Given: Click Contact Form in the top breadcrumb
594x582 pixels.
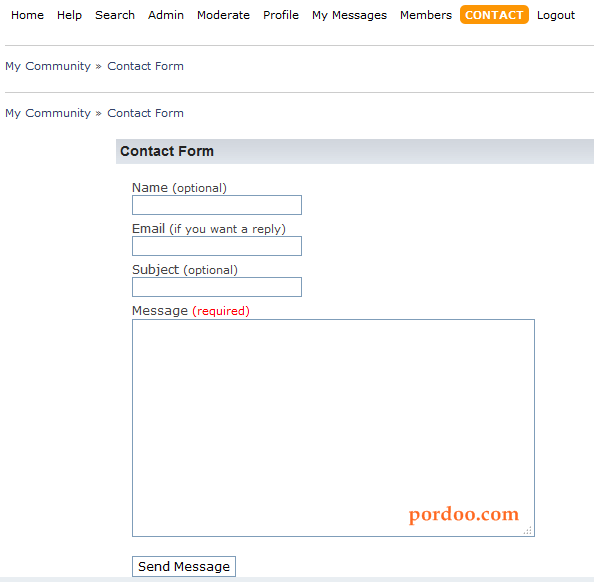Looking at the screenshot, I should click(x=145, y=66).
